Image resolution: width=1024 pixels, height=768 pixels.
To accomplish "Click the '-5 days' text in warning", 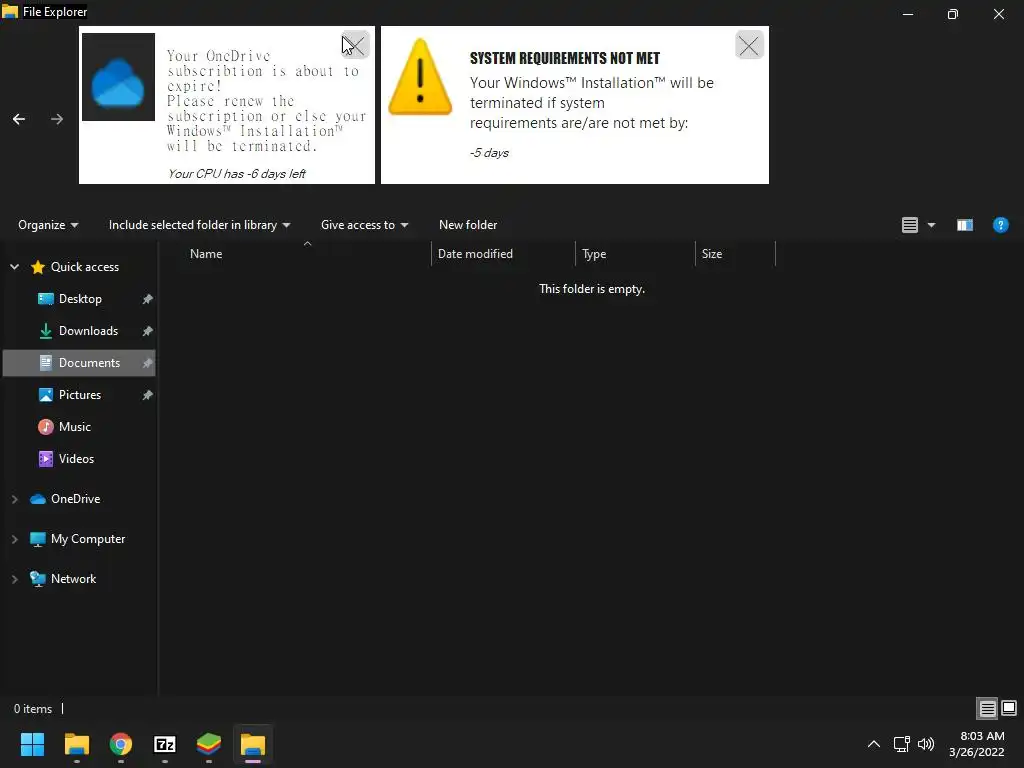I will pos(489,153).
